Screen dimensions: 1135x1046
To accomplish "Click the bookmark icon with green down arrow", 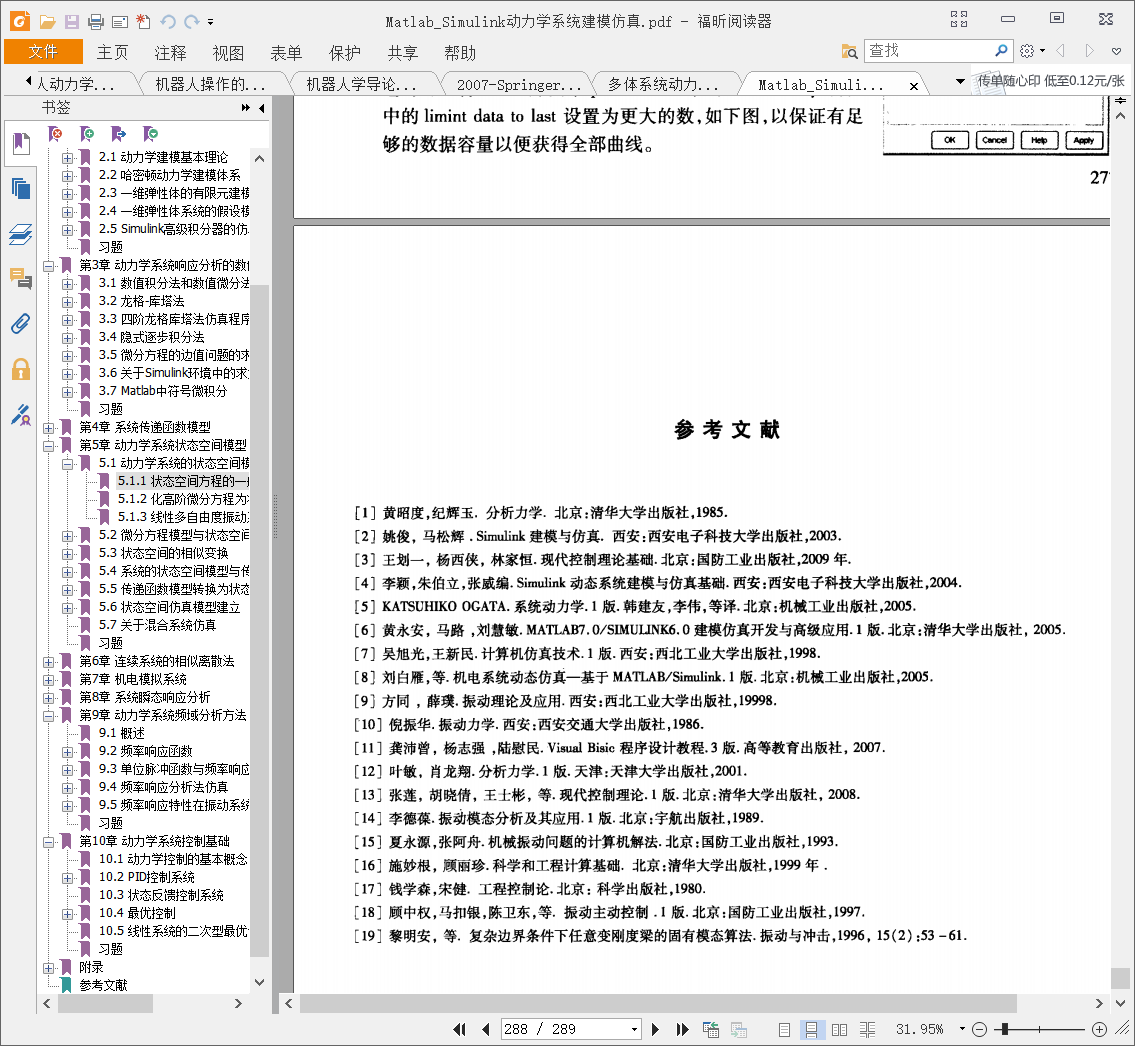I will (151, 134).
